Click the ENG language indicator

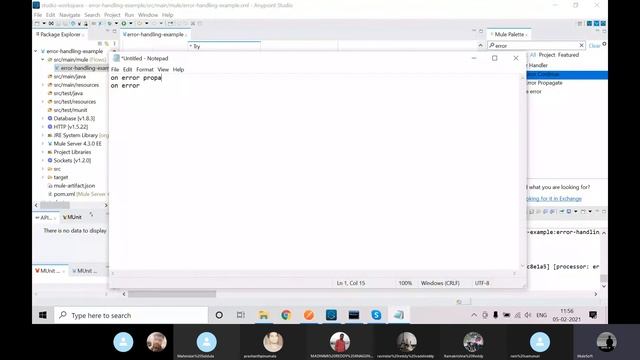542,315
